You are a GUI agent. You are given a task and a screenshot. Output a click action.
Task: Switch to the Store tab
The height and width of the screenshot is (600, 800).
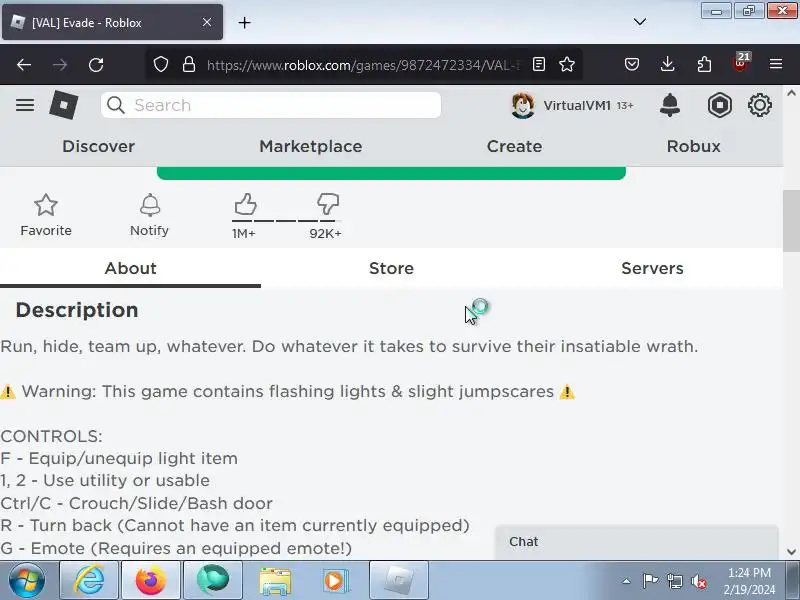391,268
